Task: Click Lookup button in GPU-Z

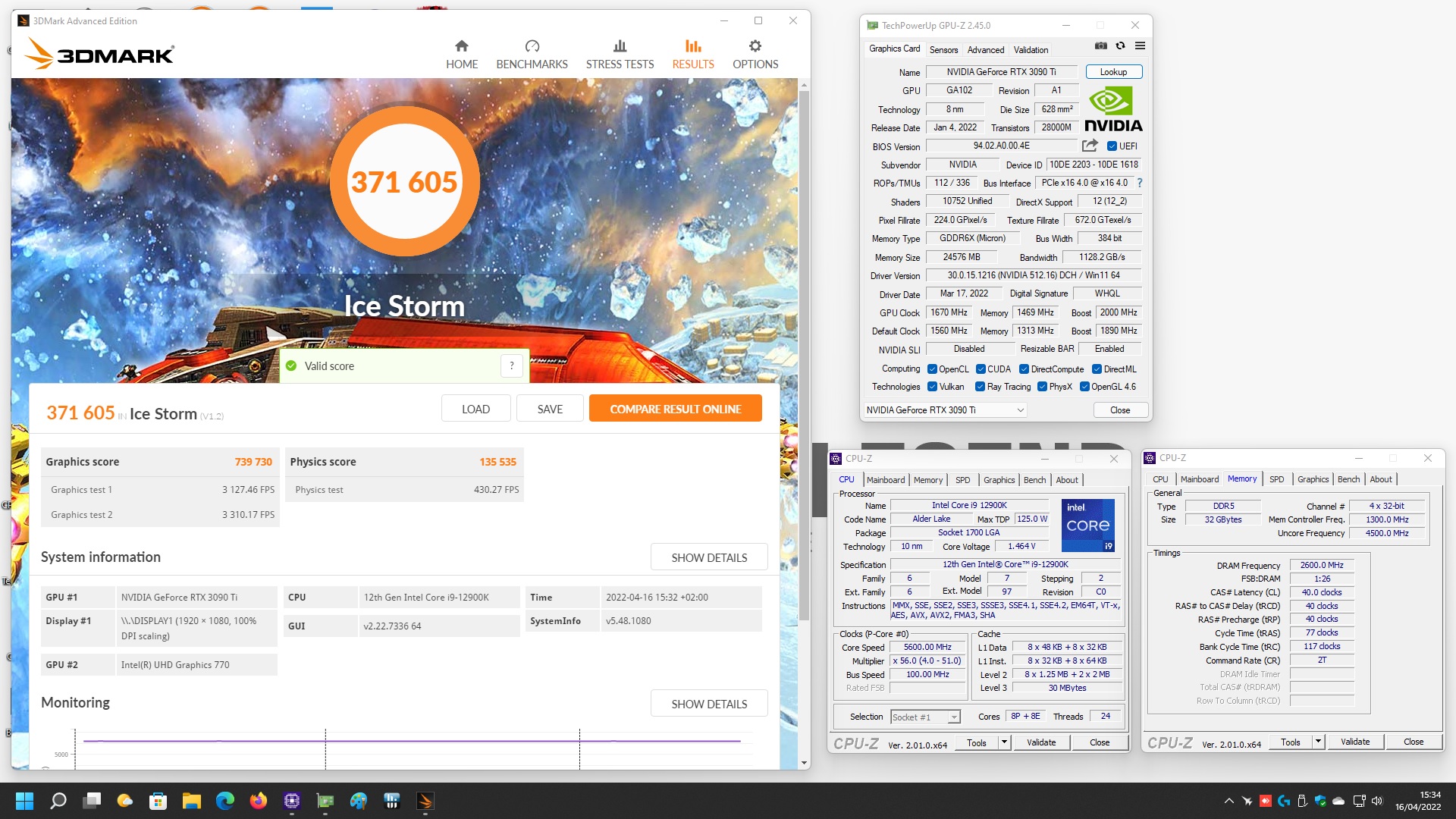Action: 1113,72
